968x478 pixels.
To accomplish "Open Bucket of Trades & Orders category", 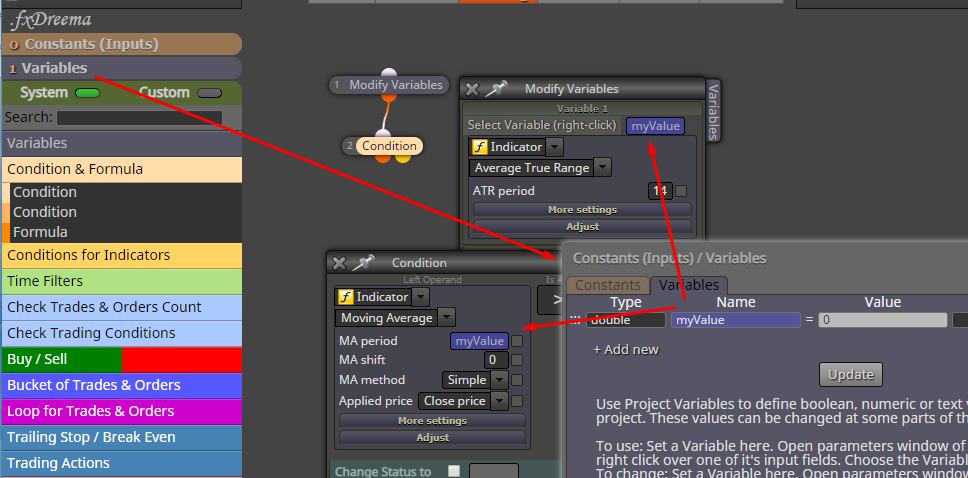I will (x=122, y=385).
